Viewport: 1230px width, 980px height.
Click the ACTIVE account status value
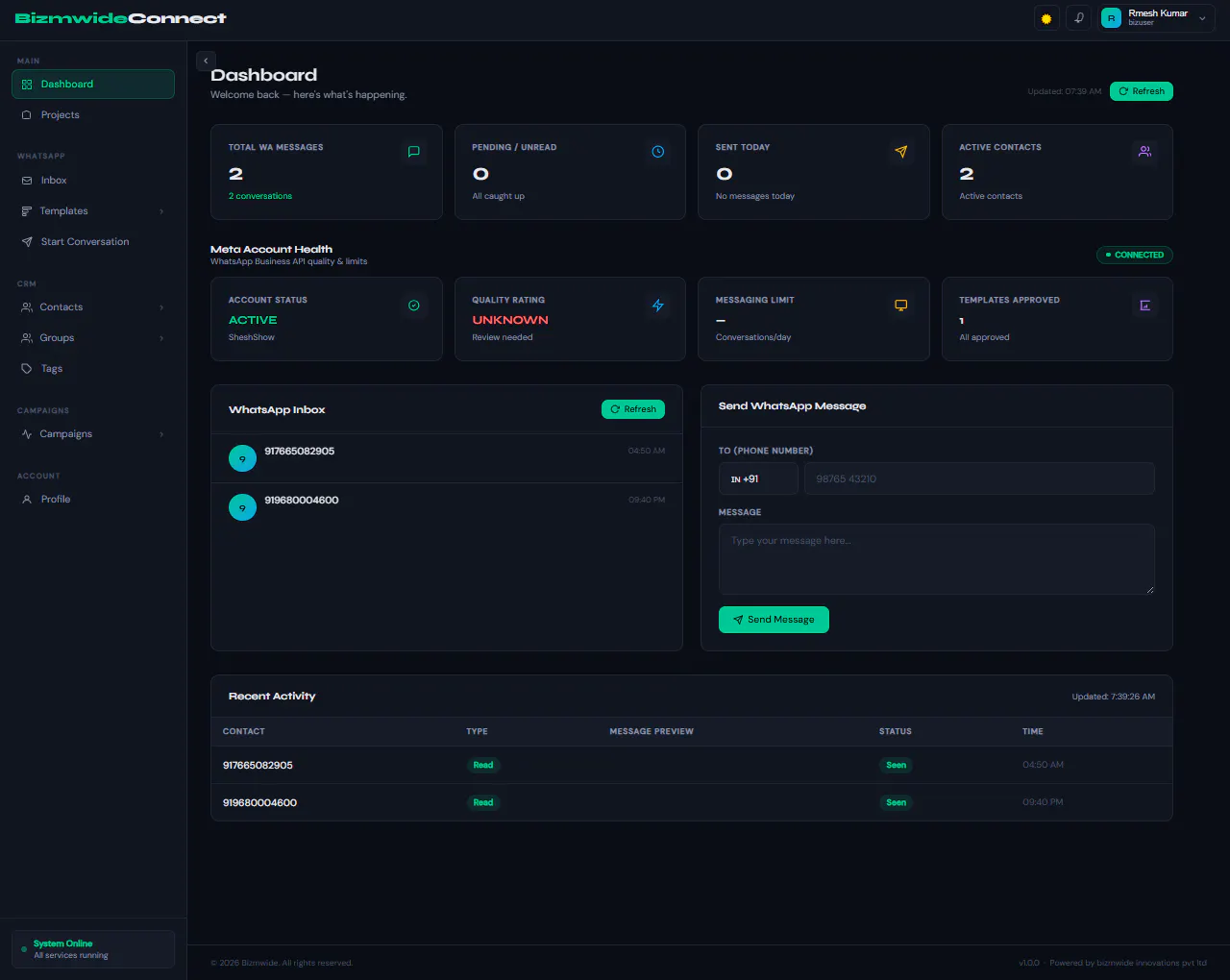tap(253, 320)
